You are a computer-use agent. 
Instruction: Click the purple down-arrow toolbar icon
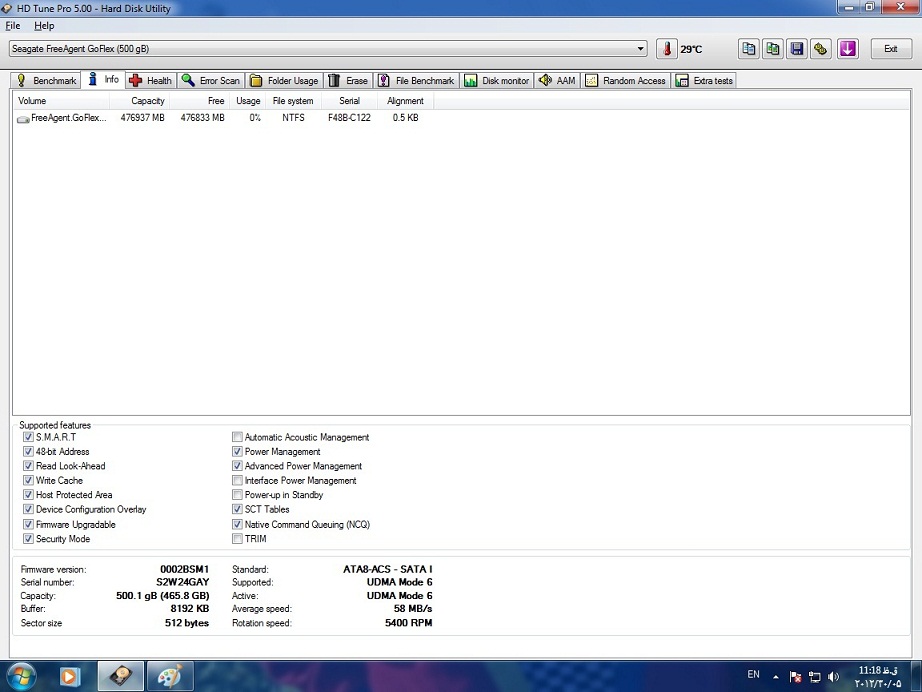tap(848, 49)
